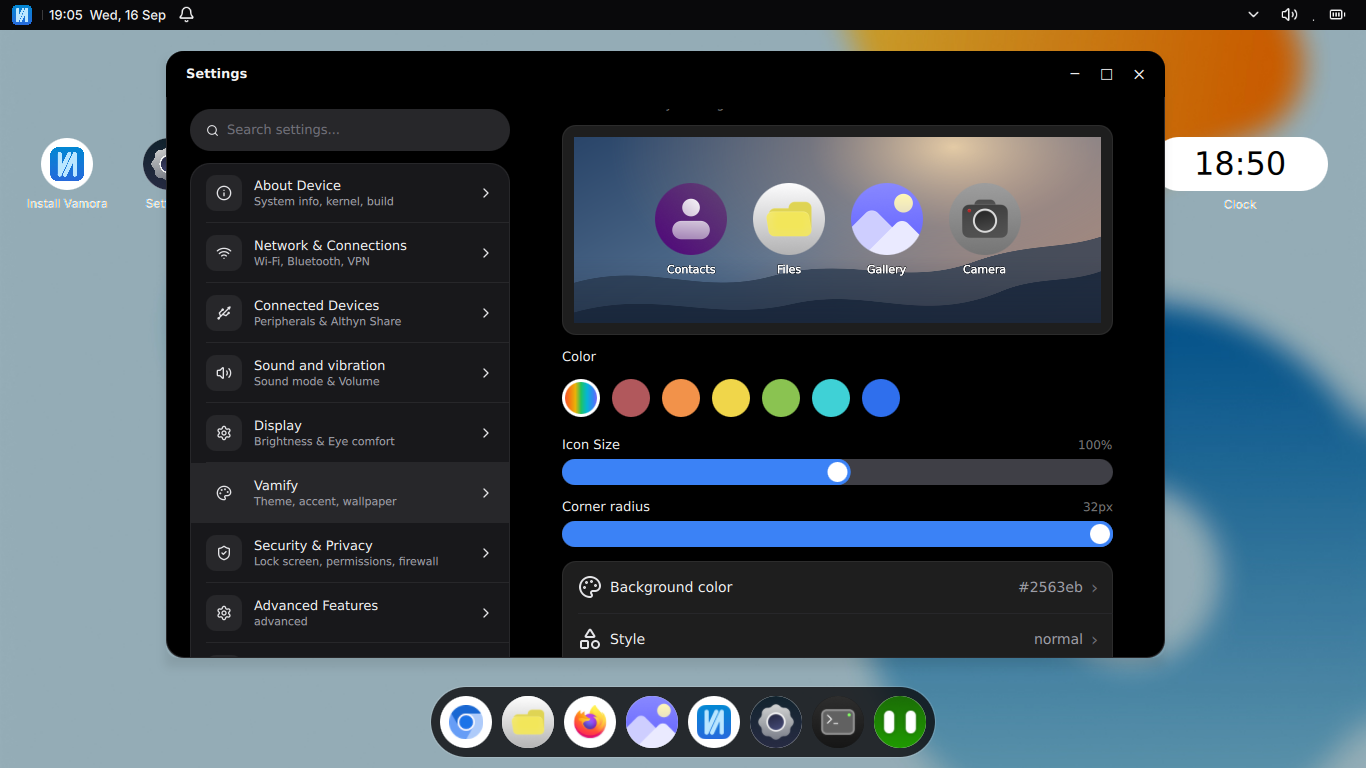
Task: Open Network & Connections settings
Action: coord(350,253)
